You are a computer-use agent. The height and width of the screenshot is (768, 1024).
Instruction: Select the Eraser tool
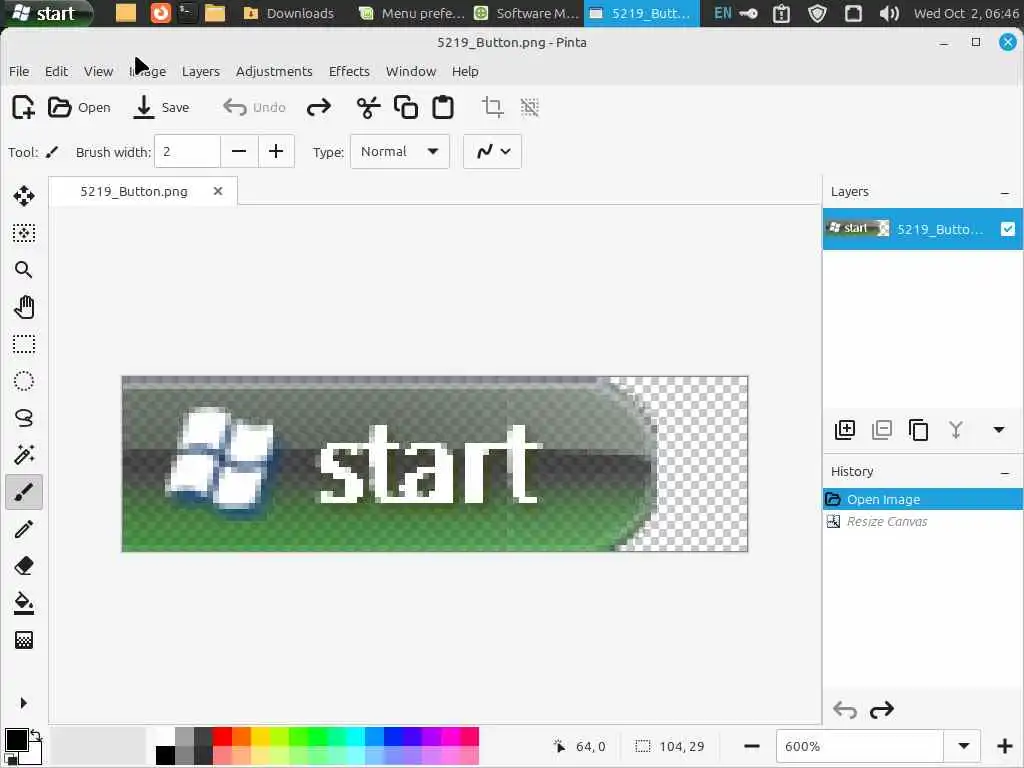(24, 566)
